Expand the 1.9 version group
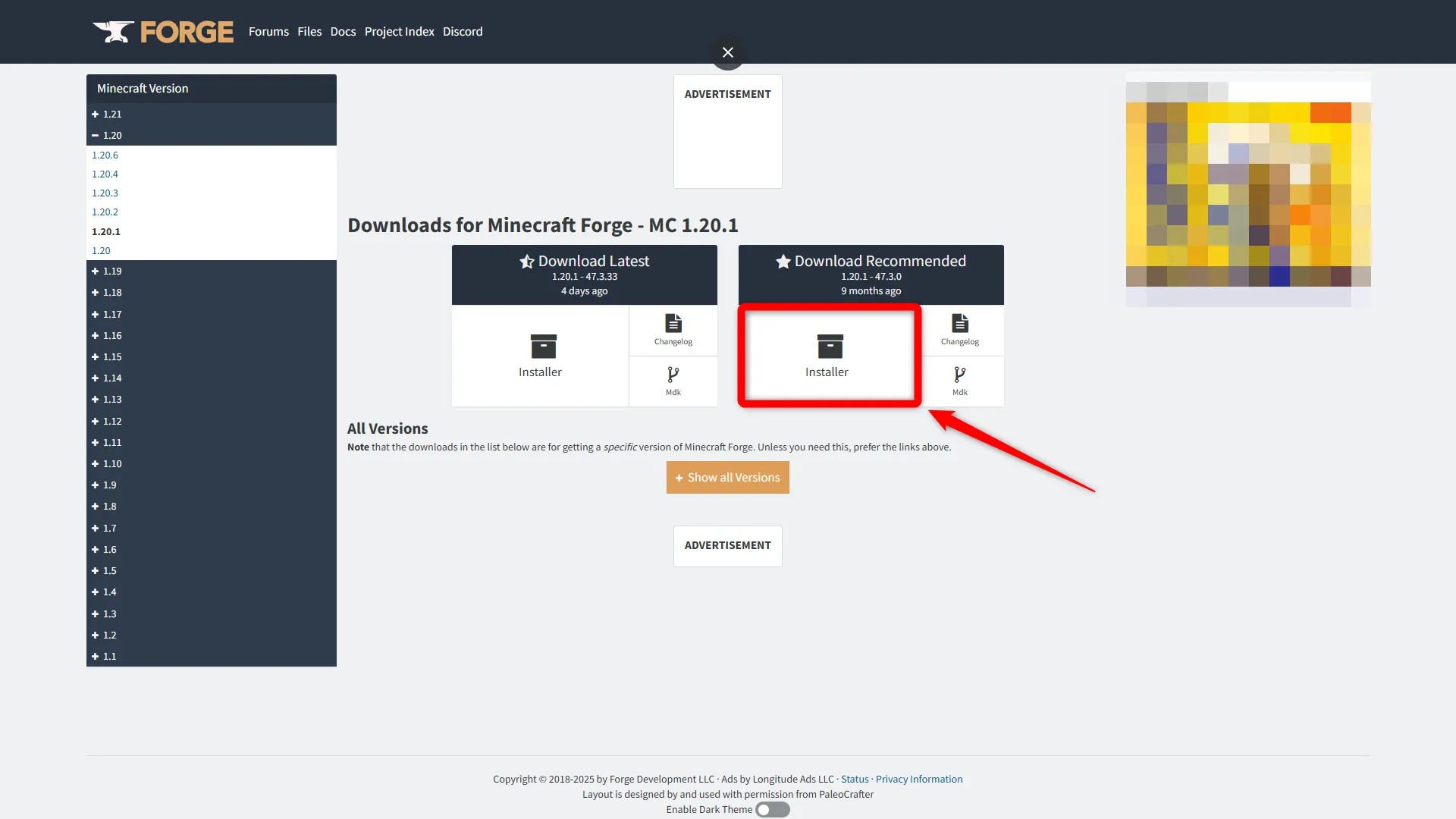The image size is (1456, 819). (212, 485)
